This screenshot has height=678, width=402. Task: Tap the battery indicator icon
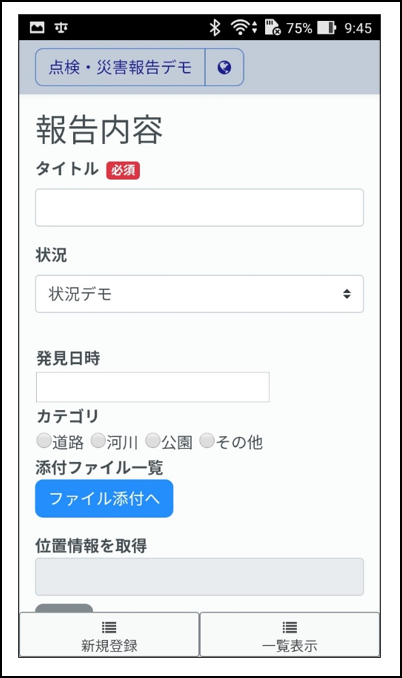click(327, 28)
